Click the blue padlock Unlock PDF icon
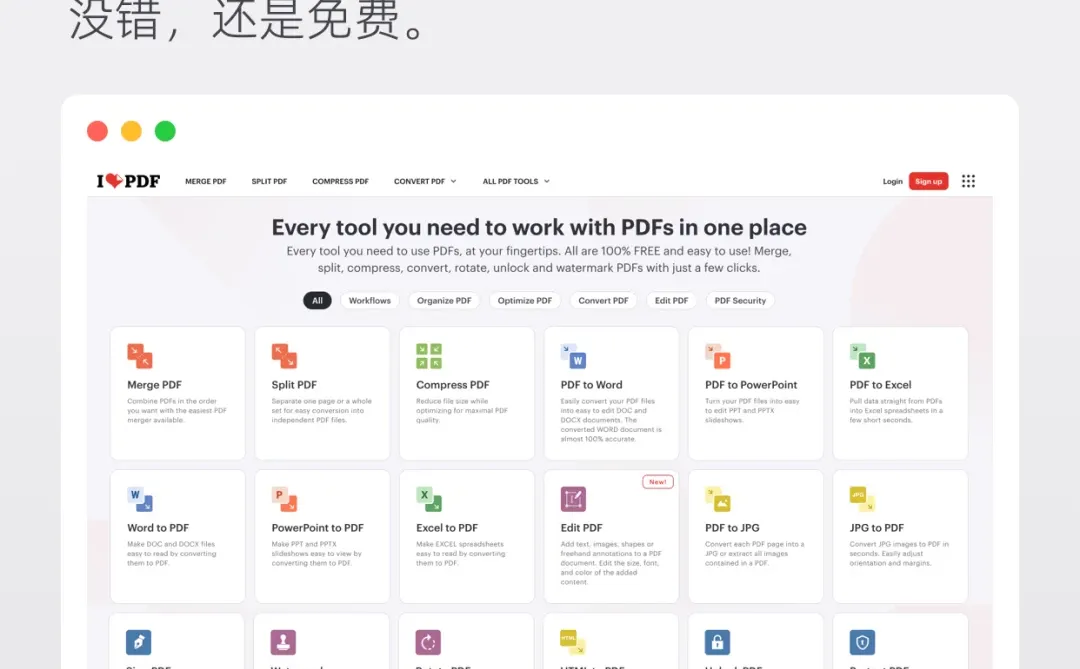This screenshot has width=1080, height=669. click(717, 642)
